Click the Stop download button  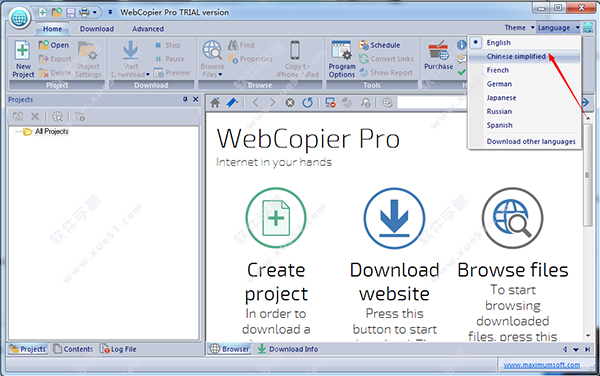[x=167, y=45]
